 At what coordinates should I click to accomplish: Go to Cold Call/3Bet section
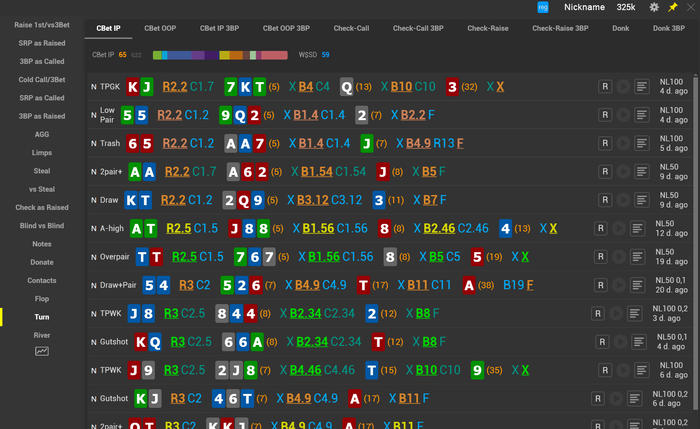[42, 79]
